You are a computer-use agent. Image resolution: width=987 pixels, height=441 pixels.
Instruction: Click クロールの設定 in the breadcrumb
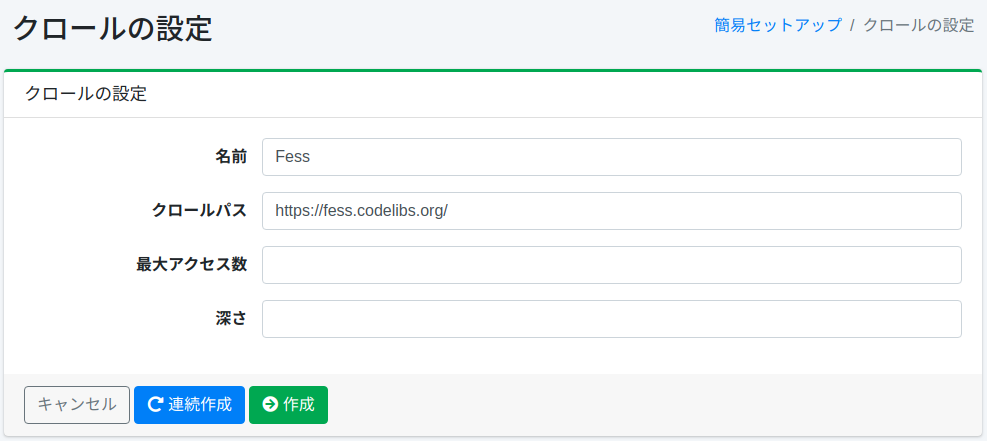[x=918, y=26]
